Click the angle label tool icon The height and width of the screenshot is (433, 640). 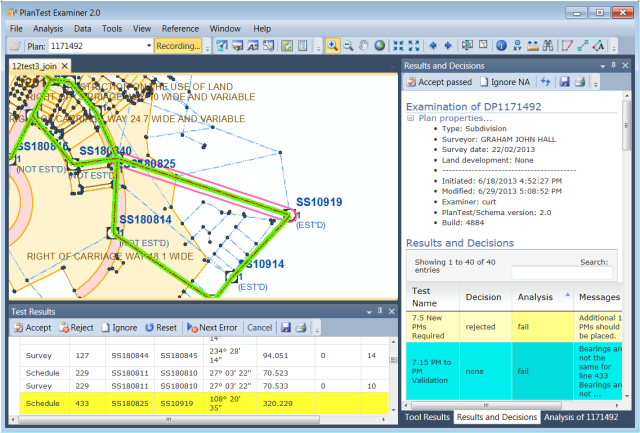point(598,46)
